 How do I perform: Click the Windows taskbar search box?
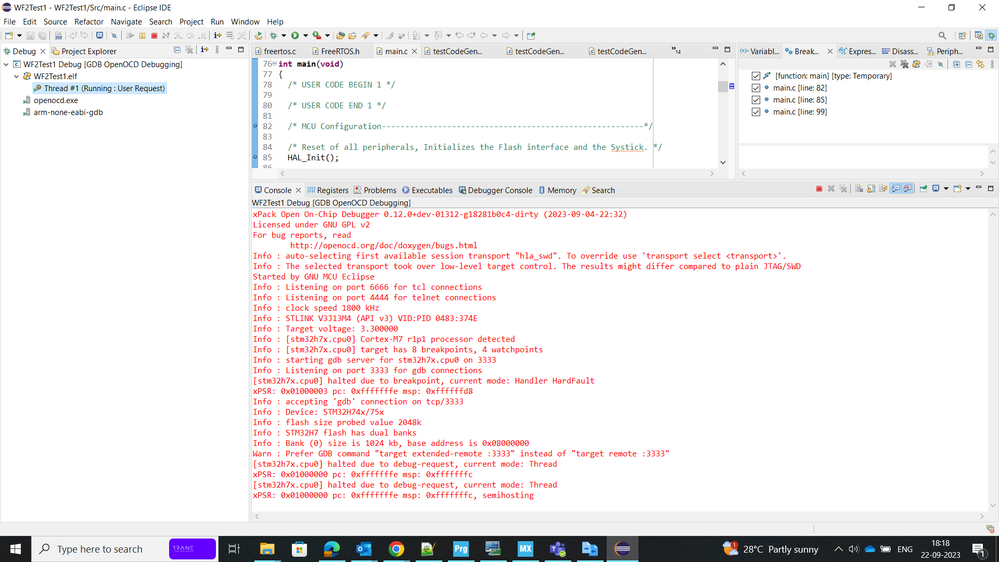(x=99, y=549)
